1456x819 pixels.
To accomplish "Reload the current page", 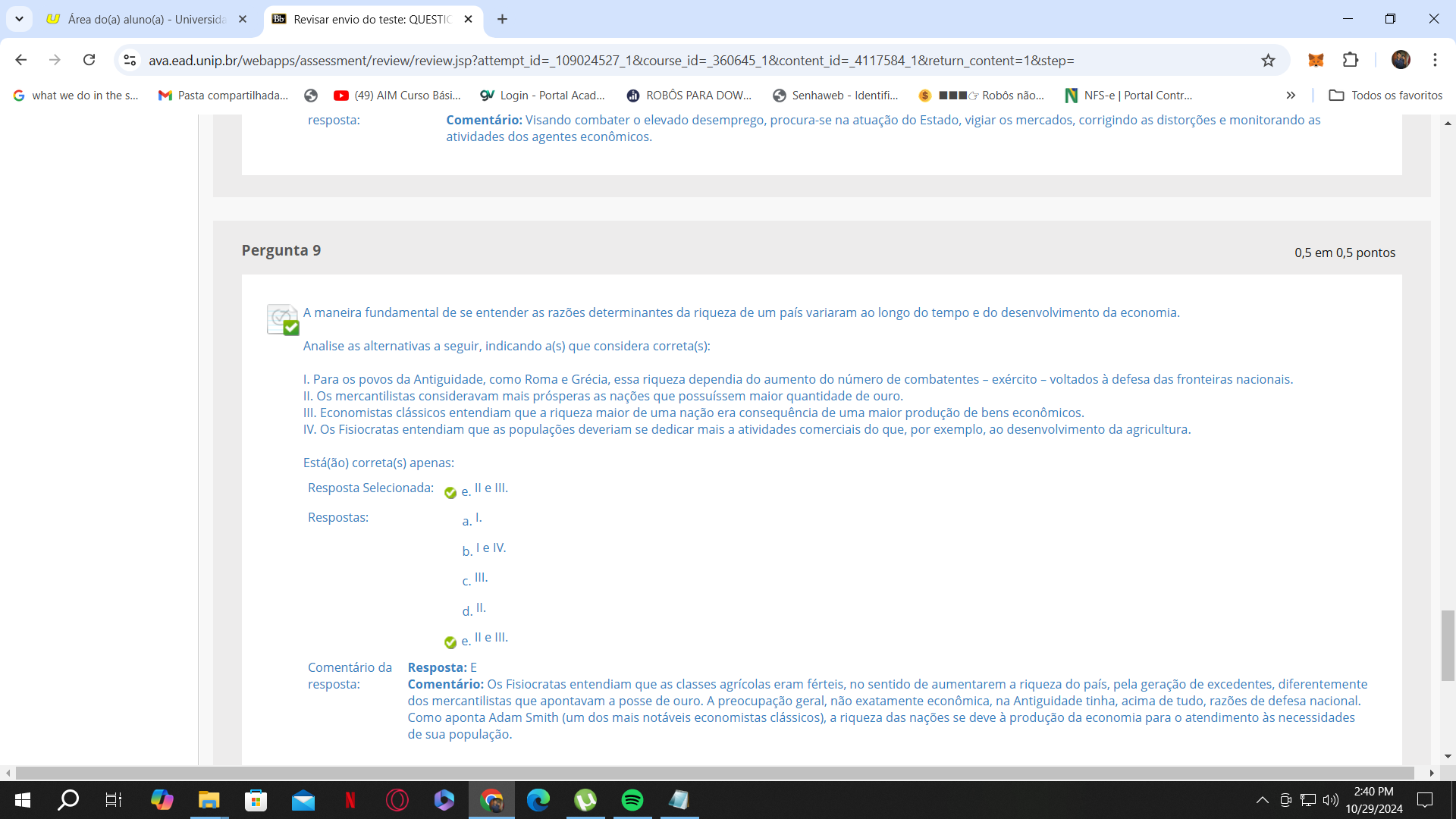I will coord(89,60).
